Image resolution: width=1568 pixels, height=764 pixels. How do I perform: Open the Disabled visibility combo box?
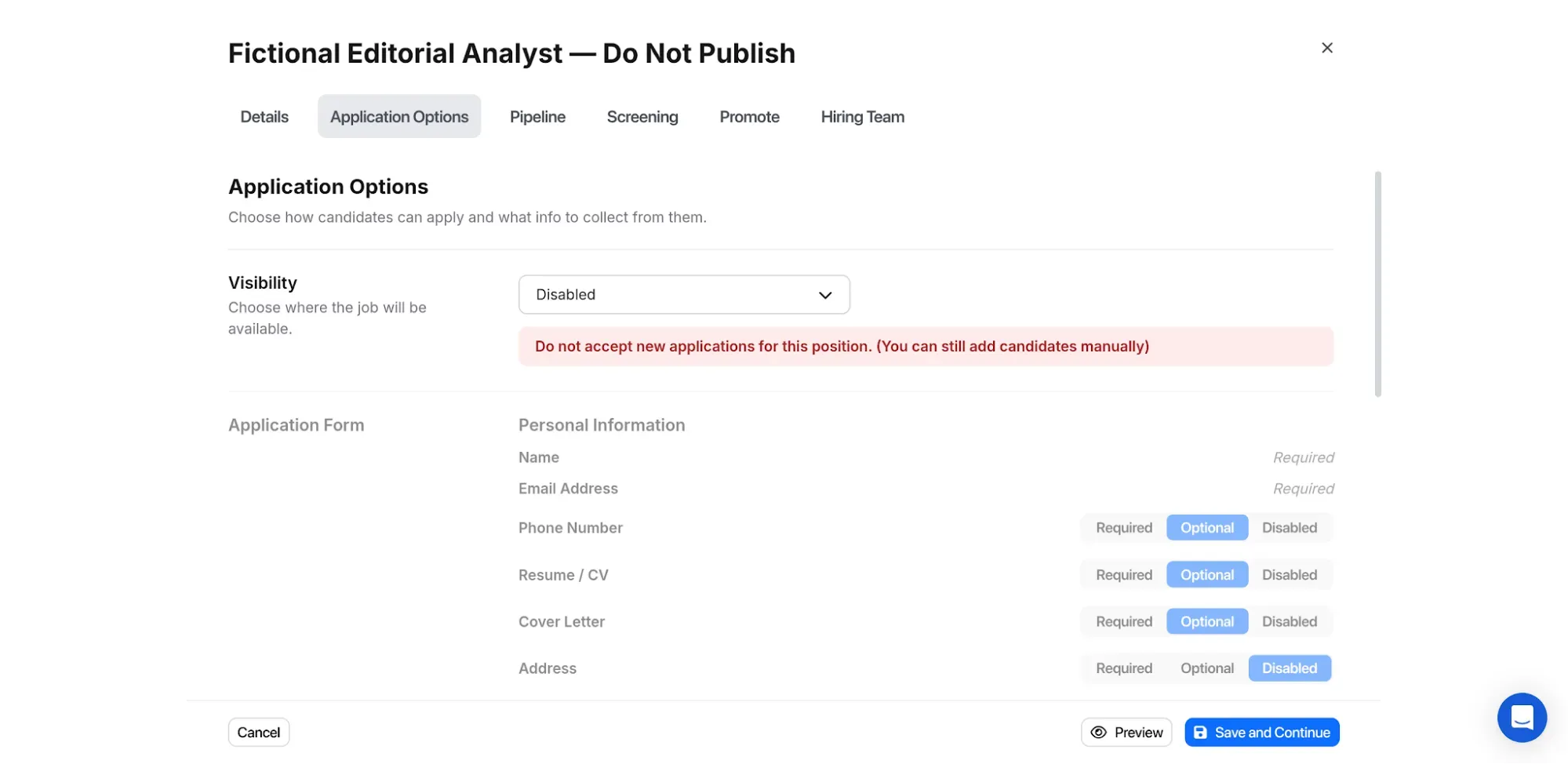click(x=684, y=294)
